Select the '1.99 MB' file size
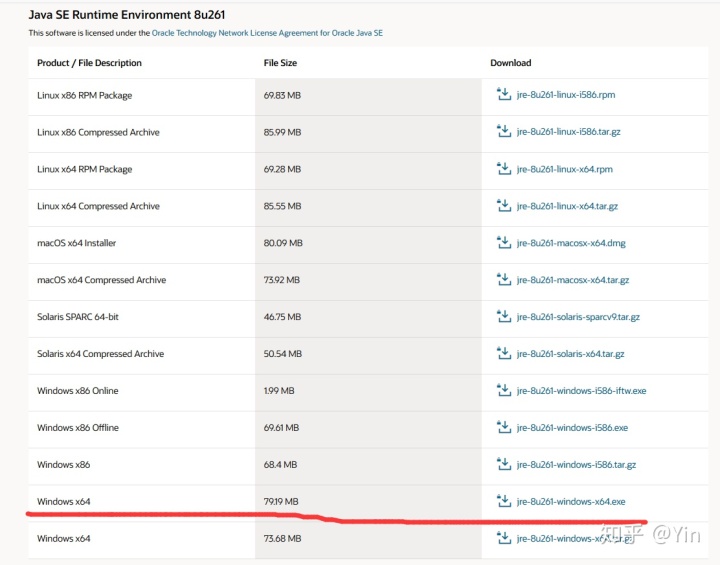720x565 pixels. point(279,390)
